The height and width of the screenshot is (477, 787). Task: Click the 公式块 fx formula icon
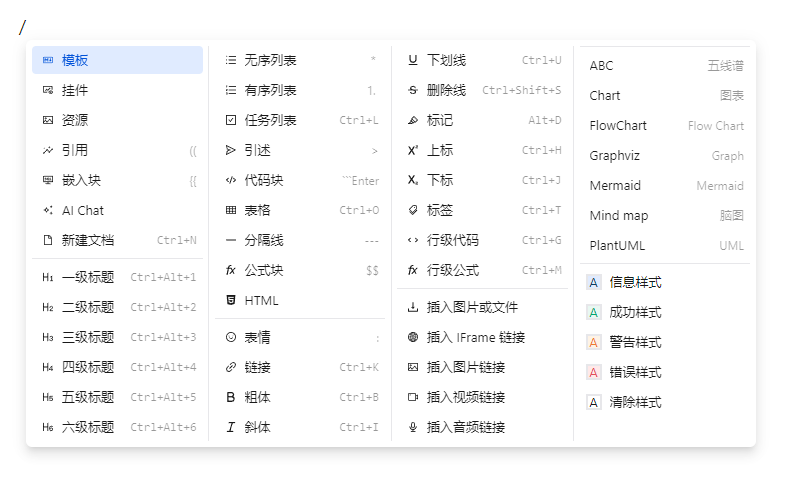pyautogui.click(x=231, y=271)
